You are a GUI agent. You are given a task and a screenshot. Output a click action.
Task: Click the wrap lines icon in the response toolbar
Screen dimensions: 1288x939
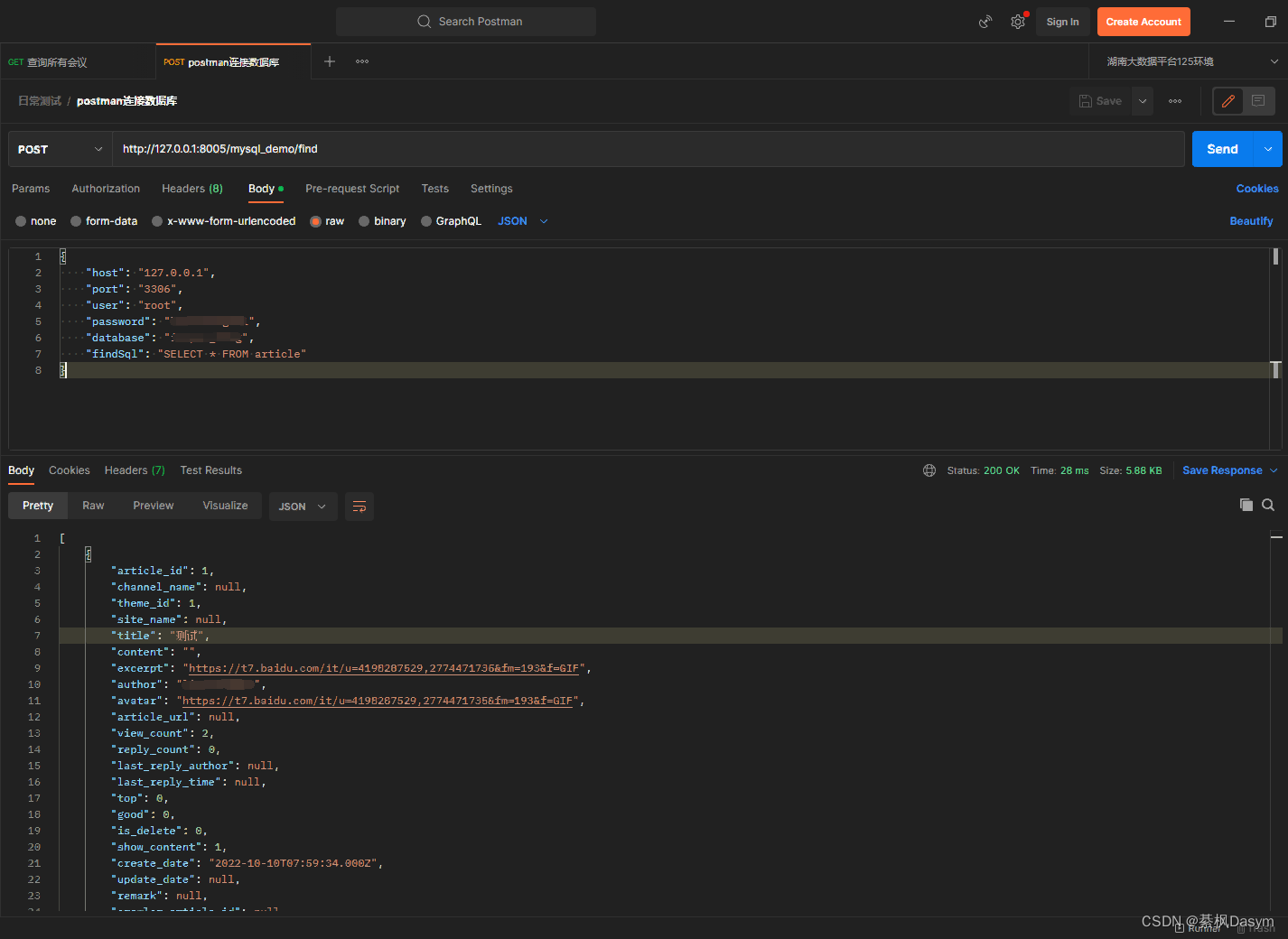click(x=359, y=507)
